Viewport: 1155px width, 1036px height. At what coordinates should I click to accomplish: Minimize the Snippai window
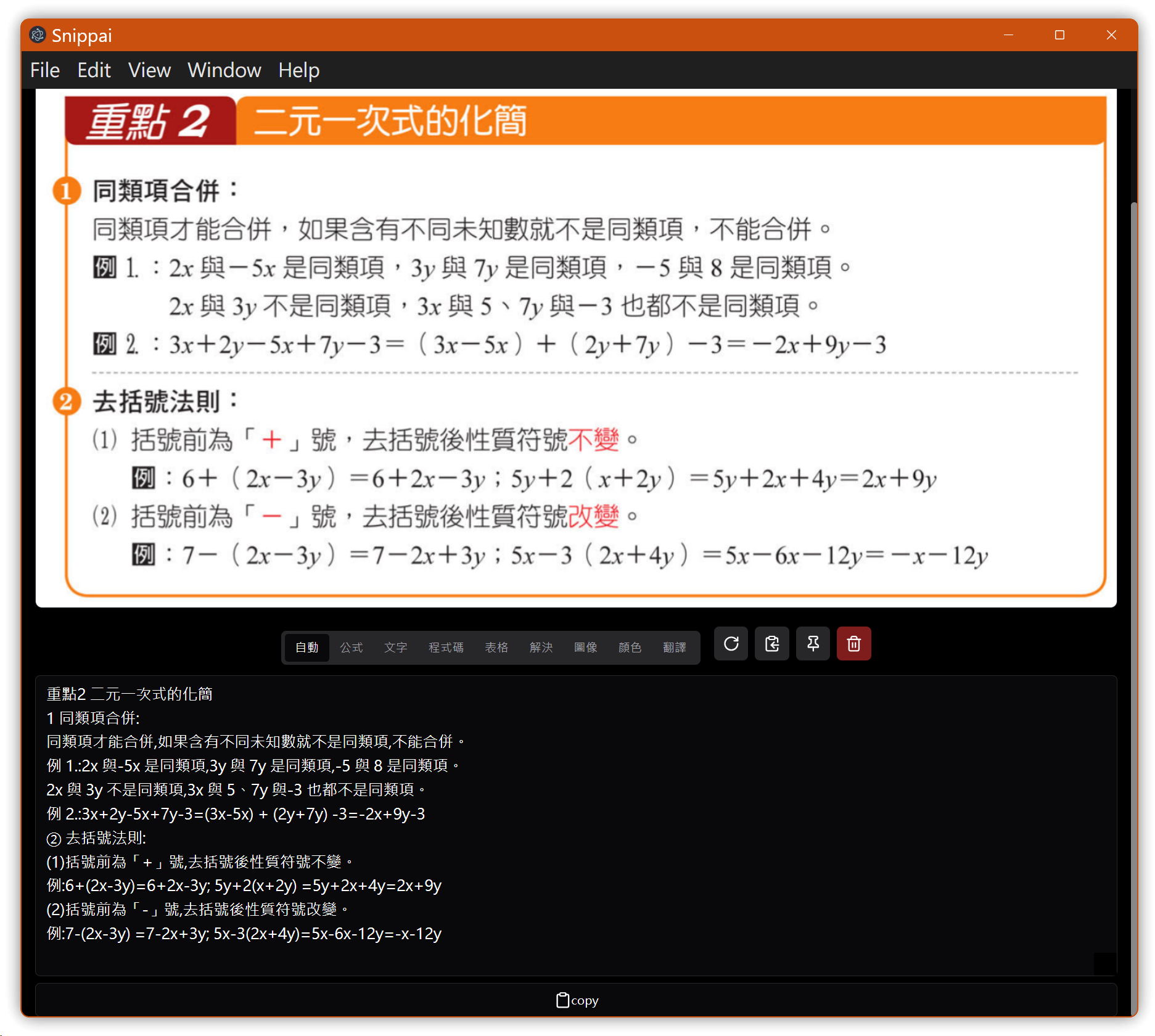pyautogui.click(x=1008, y=35)
